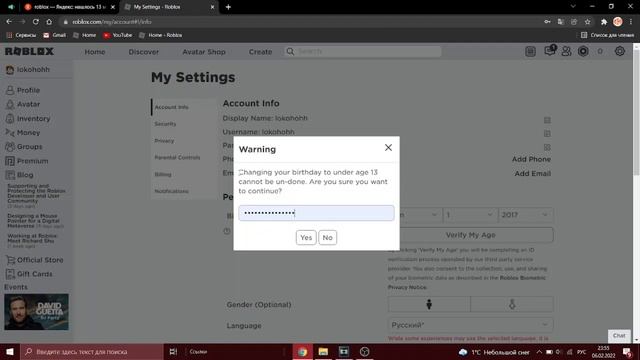Edit the Display Name via its edit icon
The image size is (640, 360).
(x=547, y=120)
